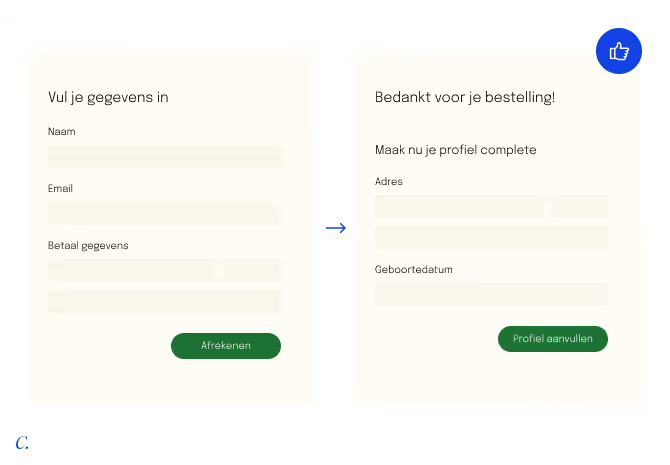Click the 'Bedankt voor je bestelling!' heading
670x465 pixels.
pyautogui.click(x=465, y=97)
